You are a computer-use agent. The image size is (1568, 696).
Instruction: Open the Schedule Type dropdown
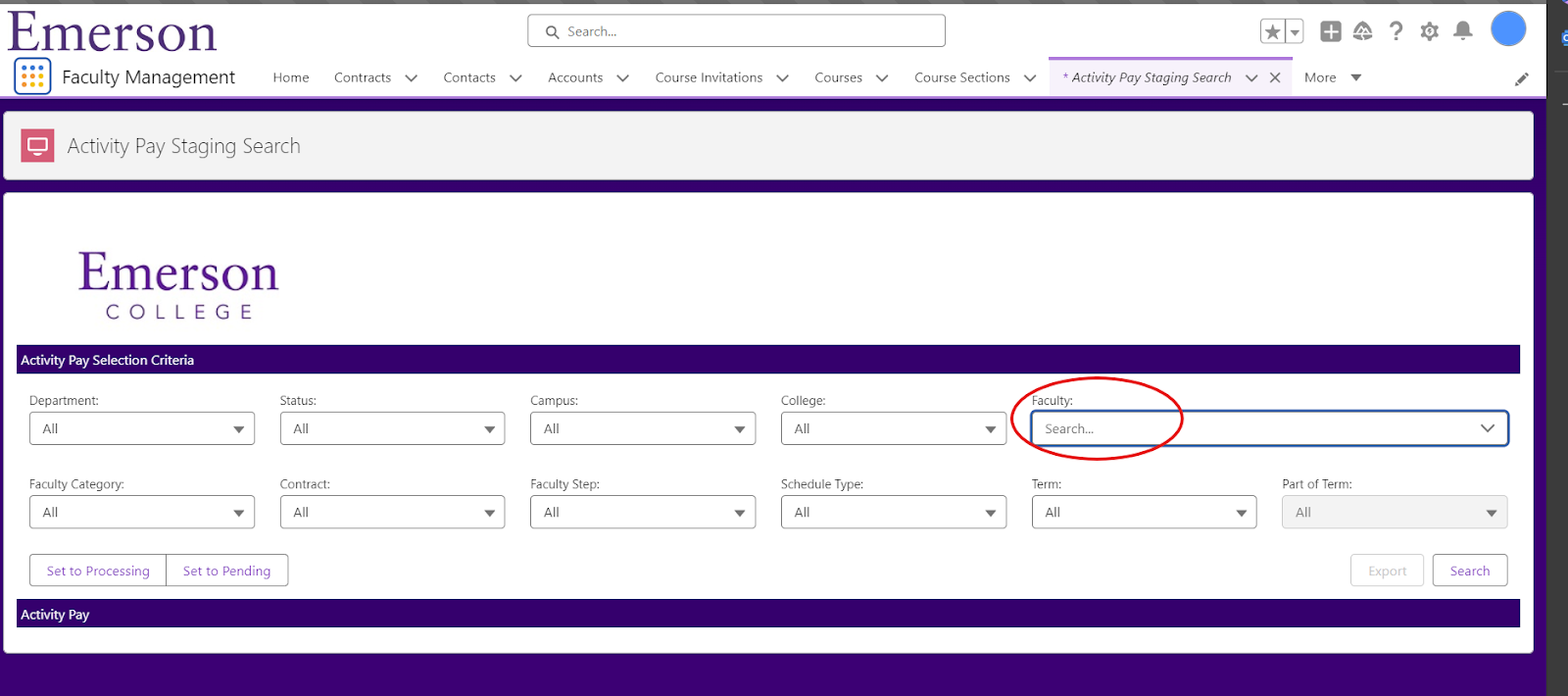click(894, 512)
